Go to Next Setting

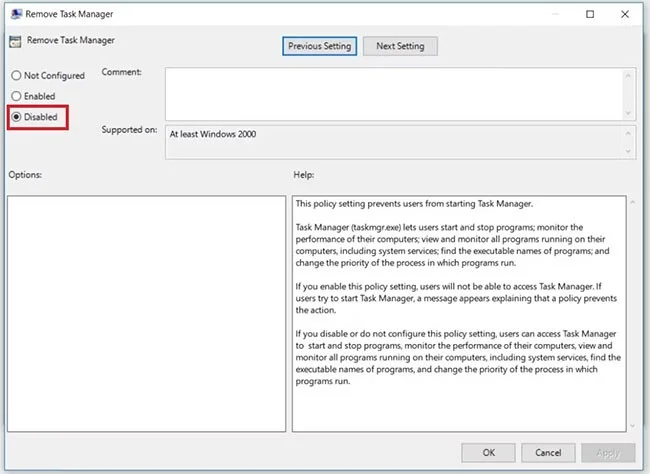400,46
